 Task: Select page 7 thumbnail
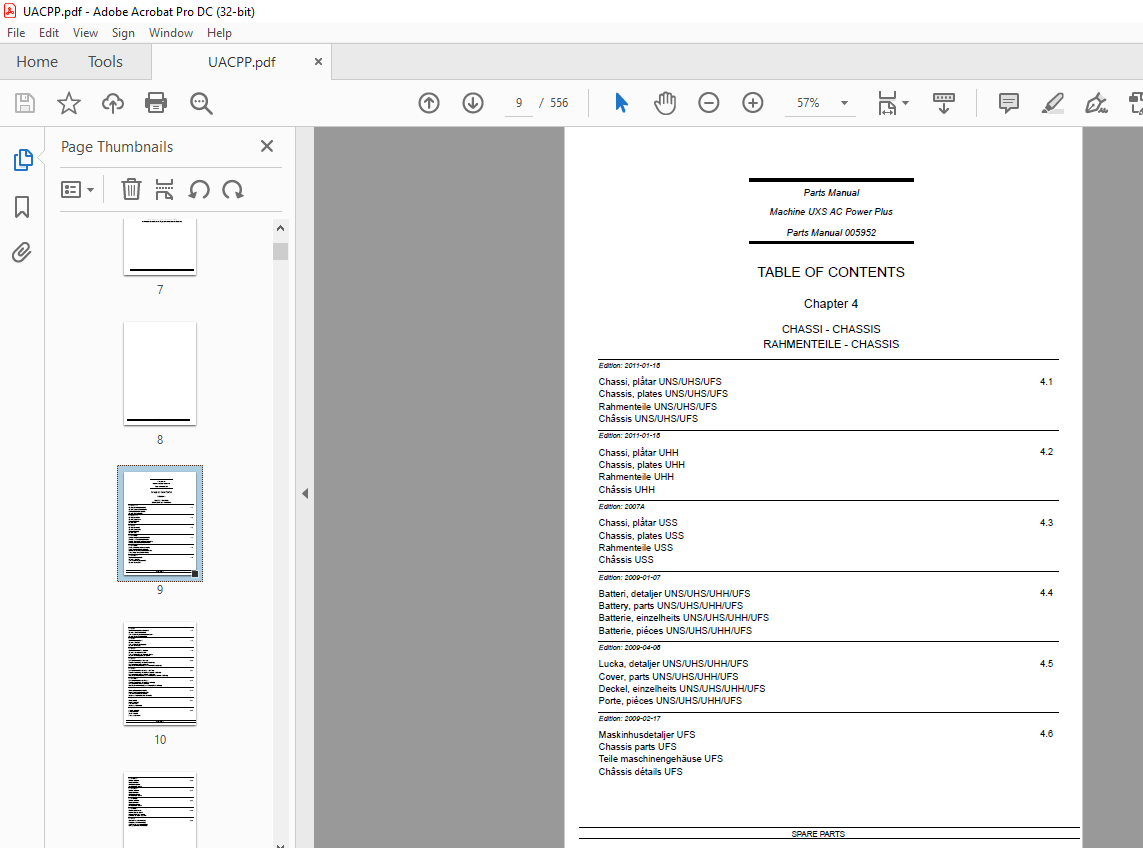click(160, 246)
